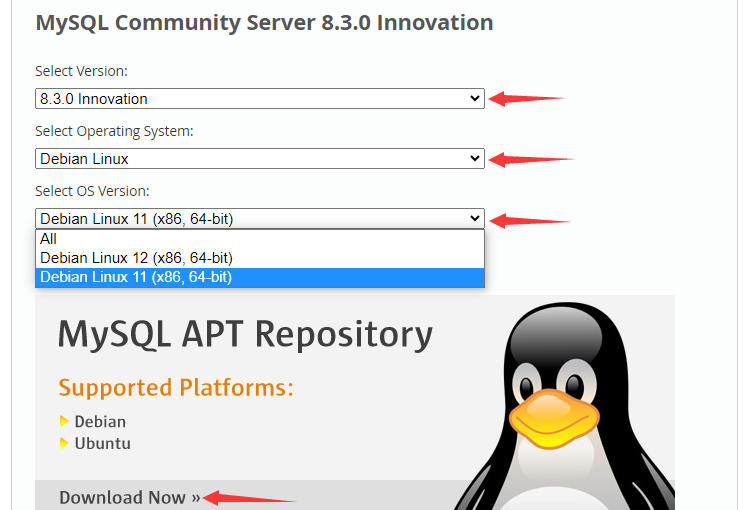The width and height of the screenshot is (750, 510).
Task: Open the Select Operating System dropdown
Action: 260,158
